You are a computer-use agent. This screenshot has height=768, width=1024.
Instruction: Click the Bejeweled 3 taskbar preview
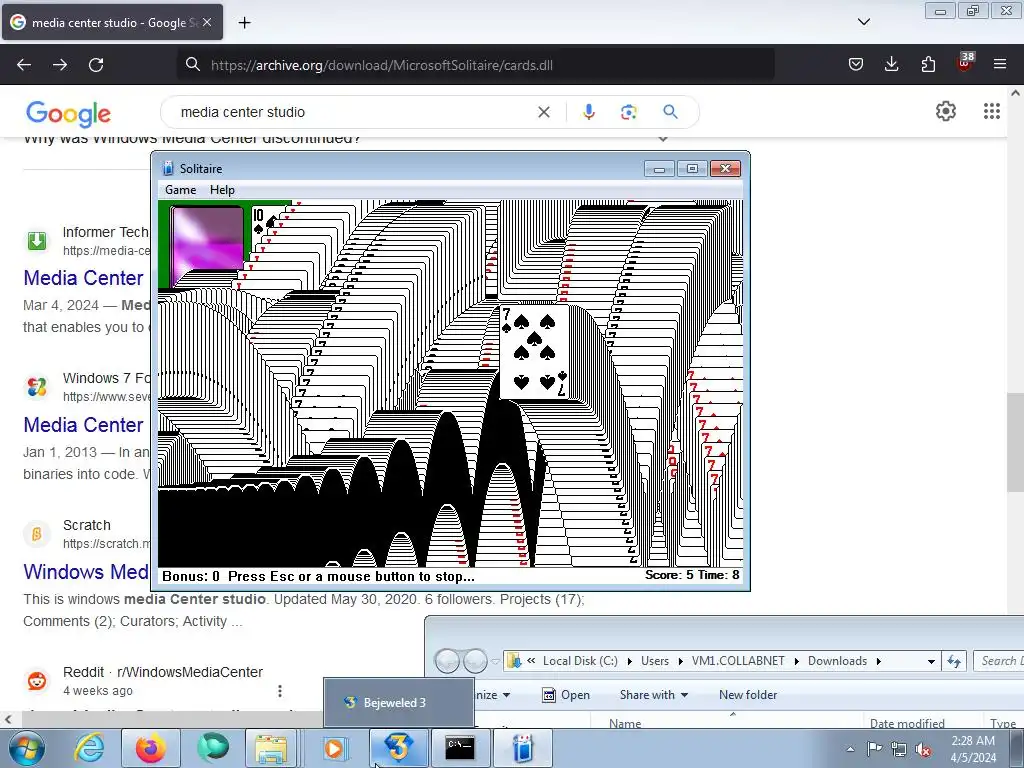[x=398, y=703]
